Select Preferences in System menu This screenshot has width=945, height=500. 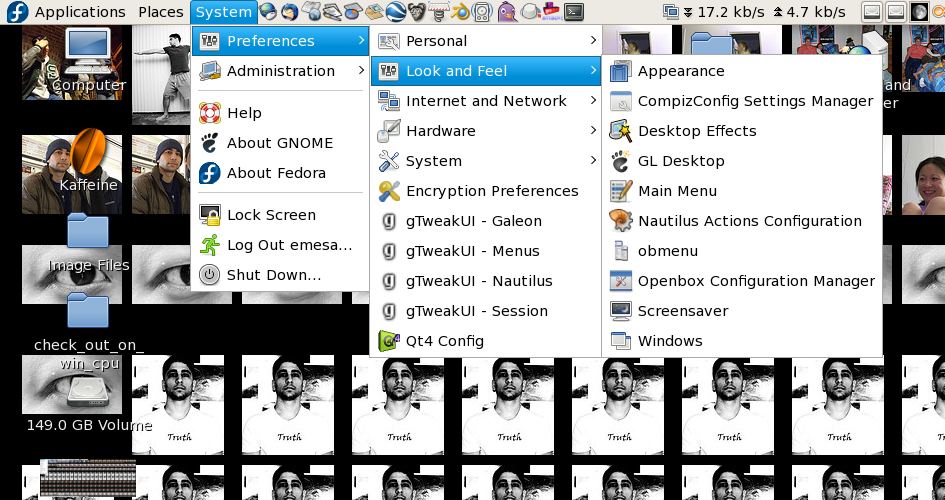(280, 41)
